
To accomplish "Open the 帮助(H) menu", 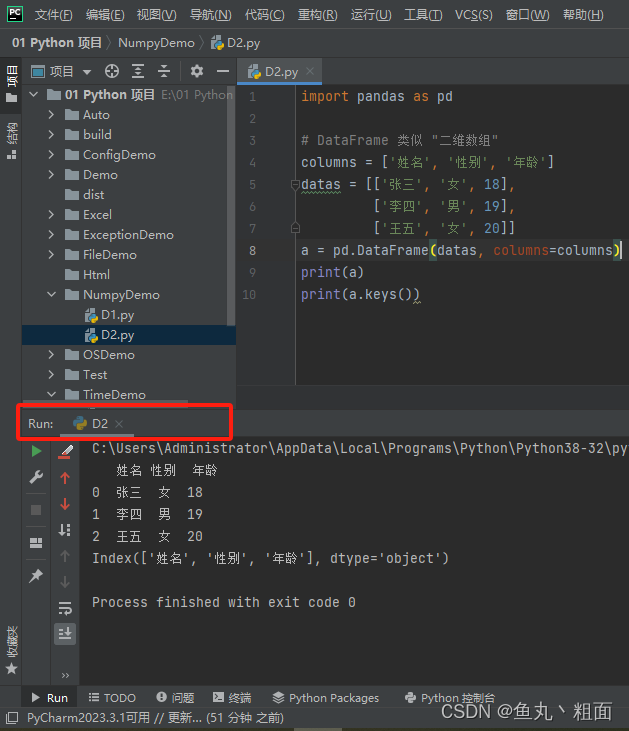I will [583, 15].
